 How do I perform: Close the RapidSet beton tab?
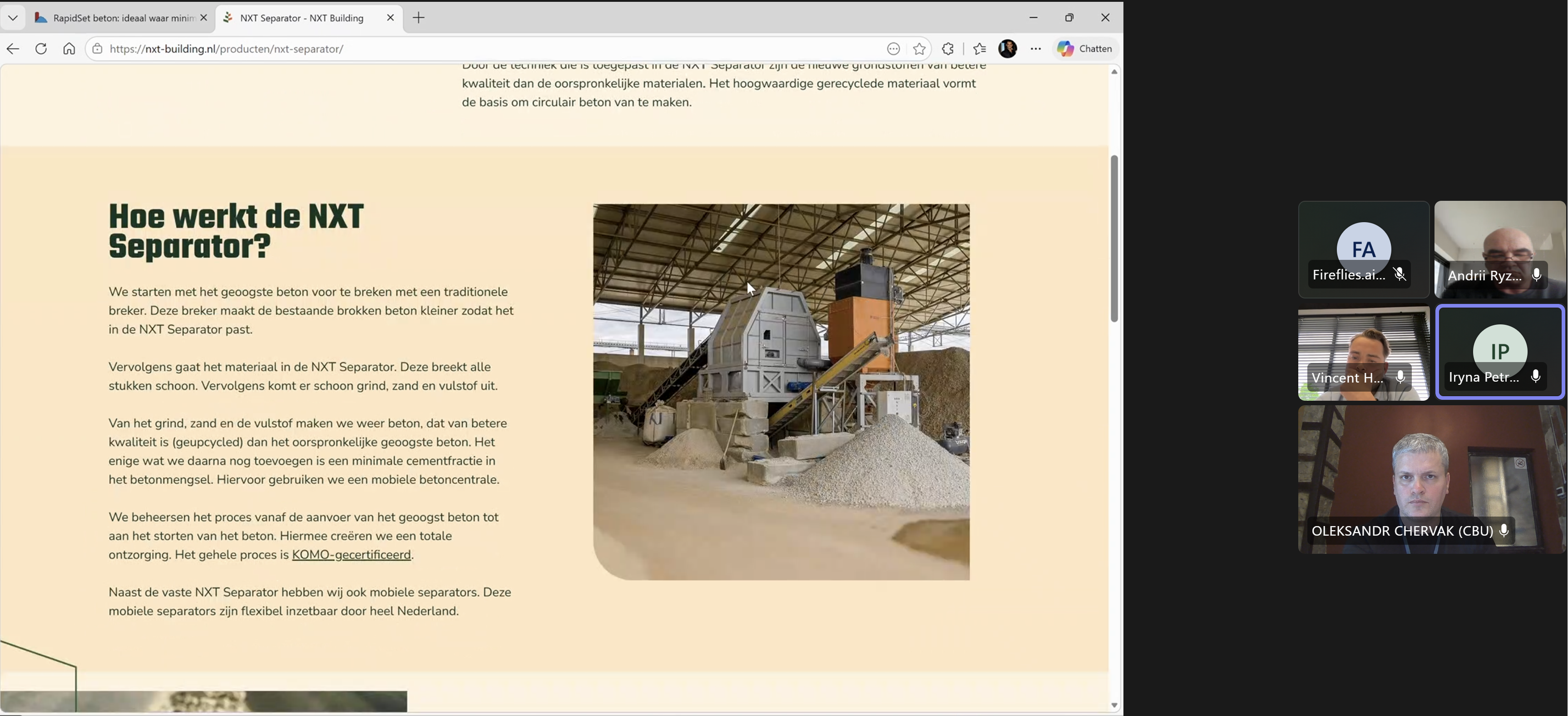pos(204,18)
